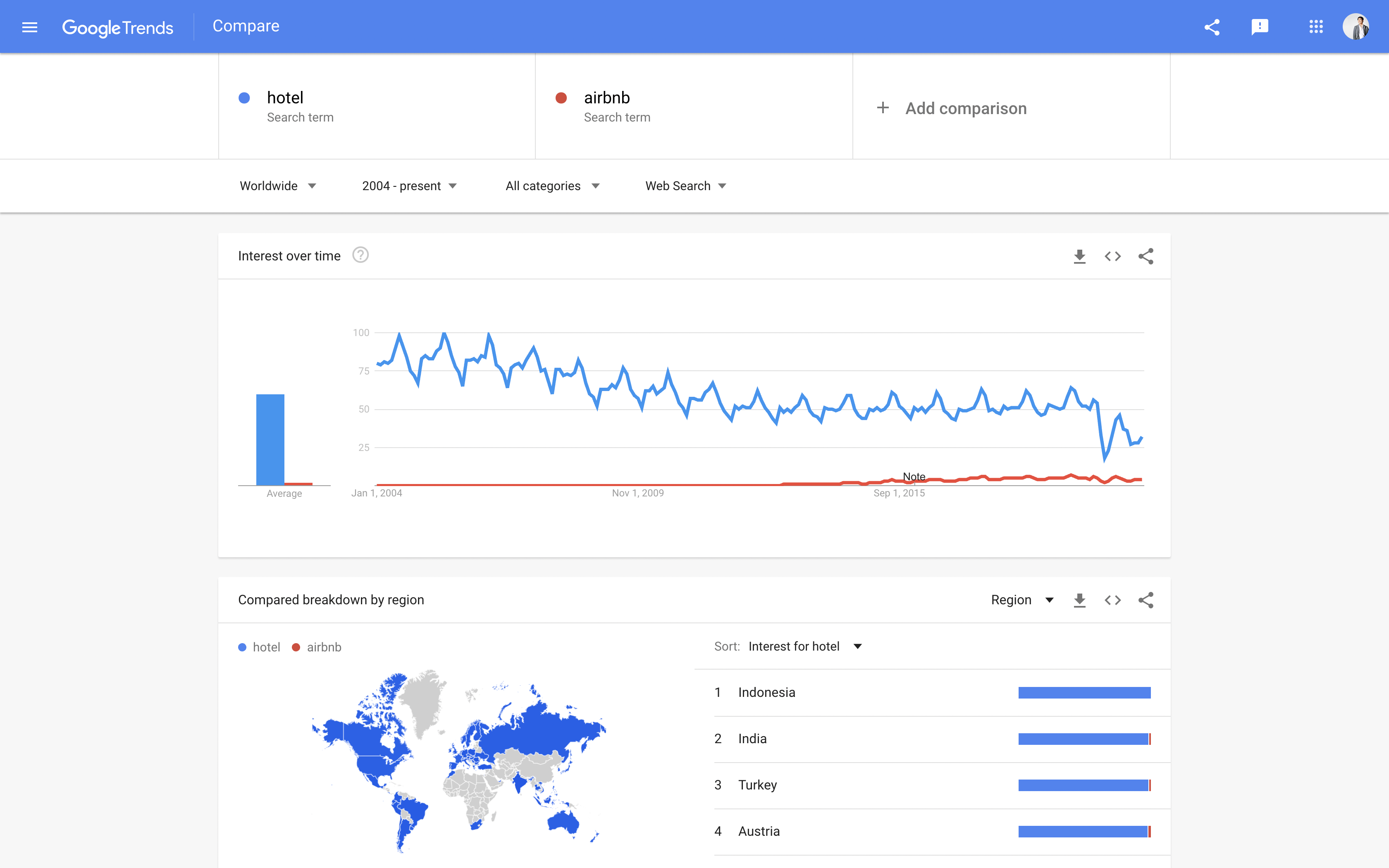The height and width of the screenshot is (868, 1389).
Task: Click Indonesia's interest bar
Action: (1084, 692)
